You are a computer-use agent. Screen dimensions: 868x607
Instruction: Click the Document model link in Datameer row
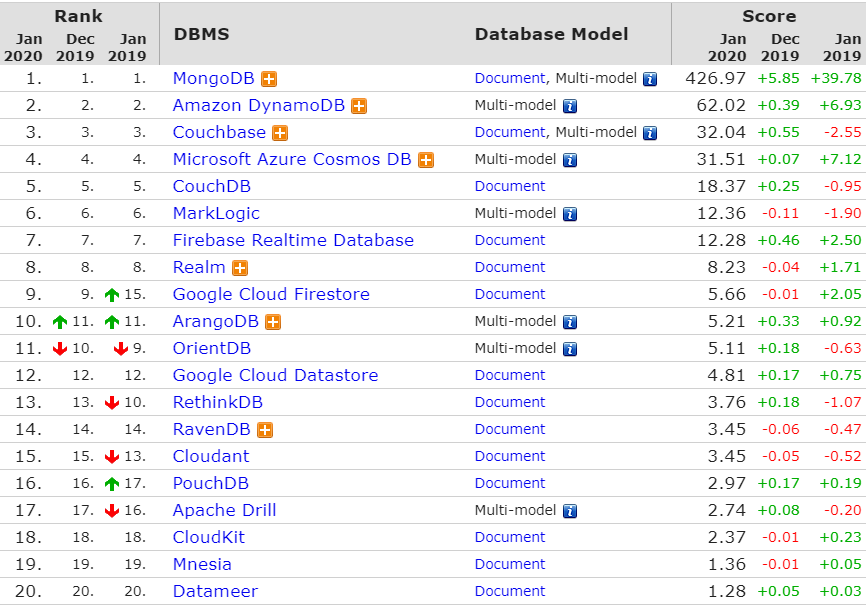click(510, 592)
